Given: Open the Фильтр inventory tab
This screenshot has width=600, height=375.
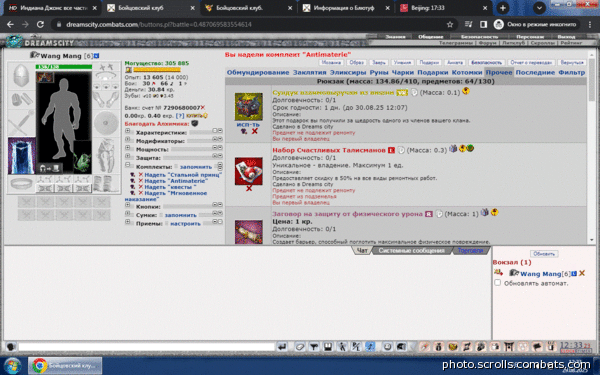Looking at the screenshot, I should pos(571,72).
